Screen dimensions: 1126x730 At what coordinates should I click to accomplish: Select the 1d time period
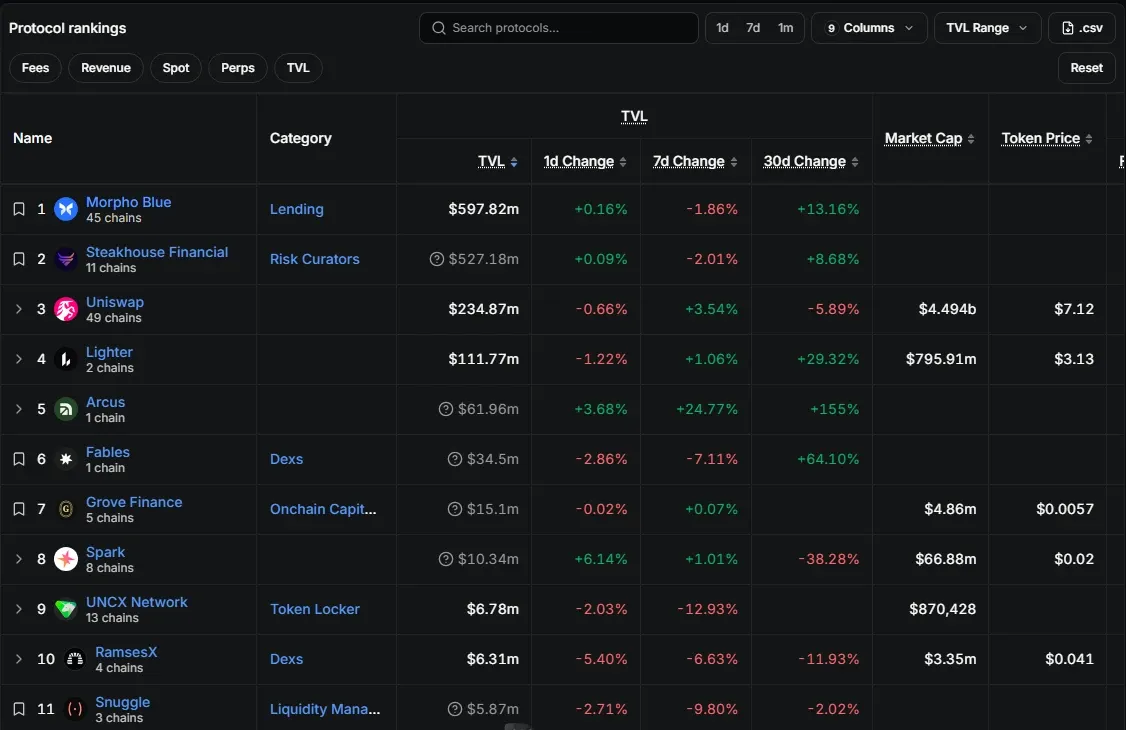[x=722, y=28]
